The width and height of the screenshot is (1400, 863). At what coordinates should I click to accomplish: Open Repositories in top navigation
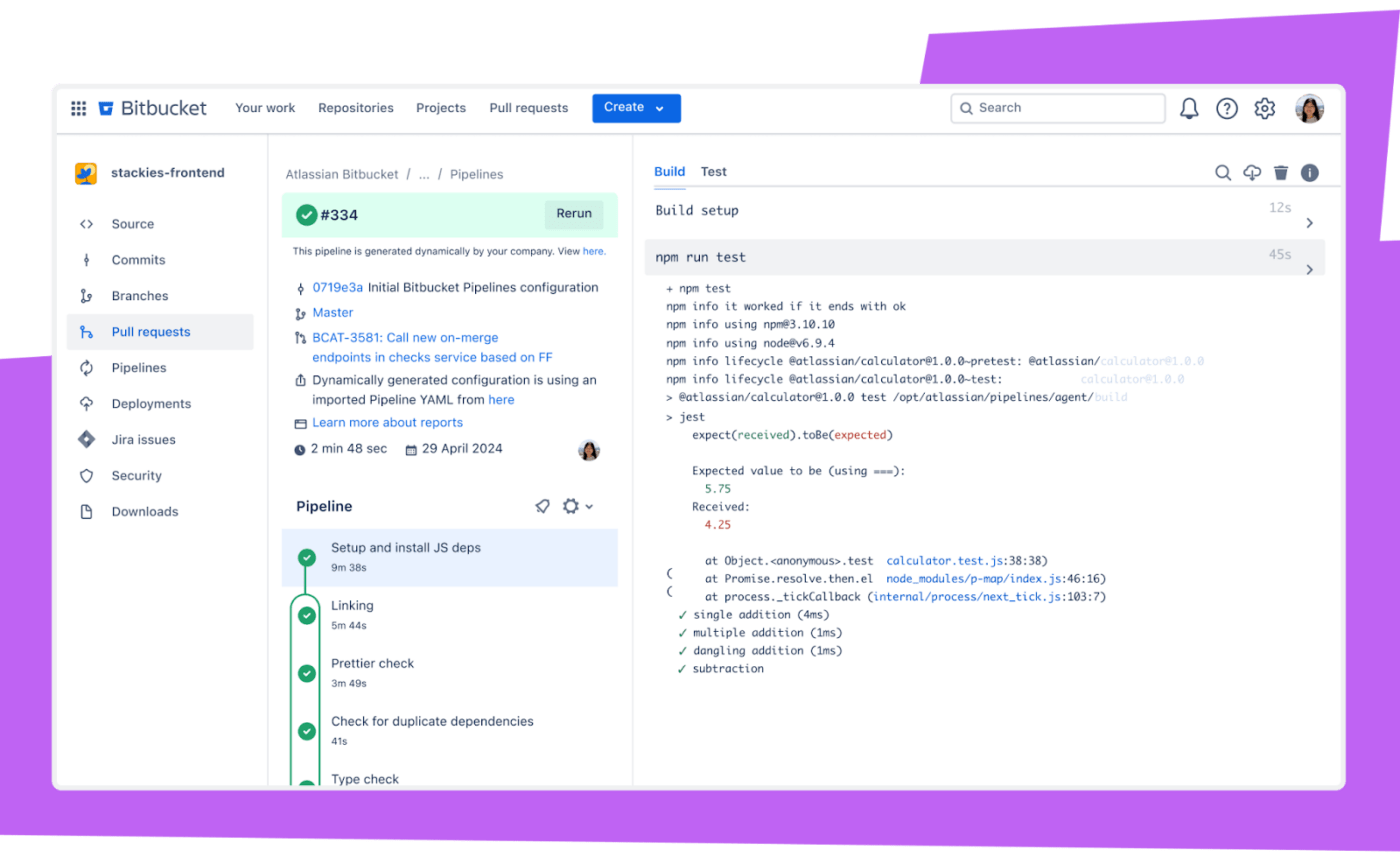click(x=356, y=108)
